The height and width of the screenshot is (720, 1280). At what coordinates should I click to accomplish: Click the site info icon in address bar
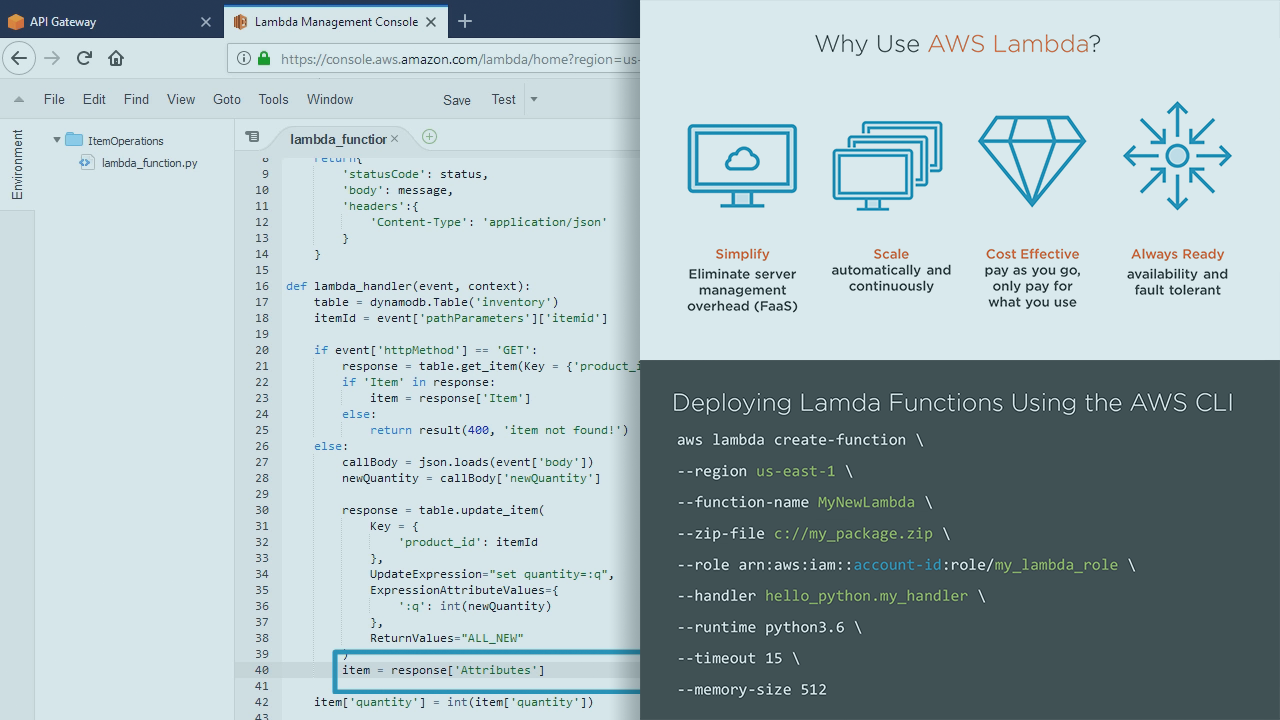244,59
